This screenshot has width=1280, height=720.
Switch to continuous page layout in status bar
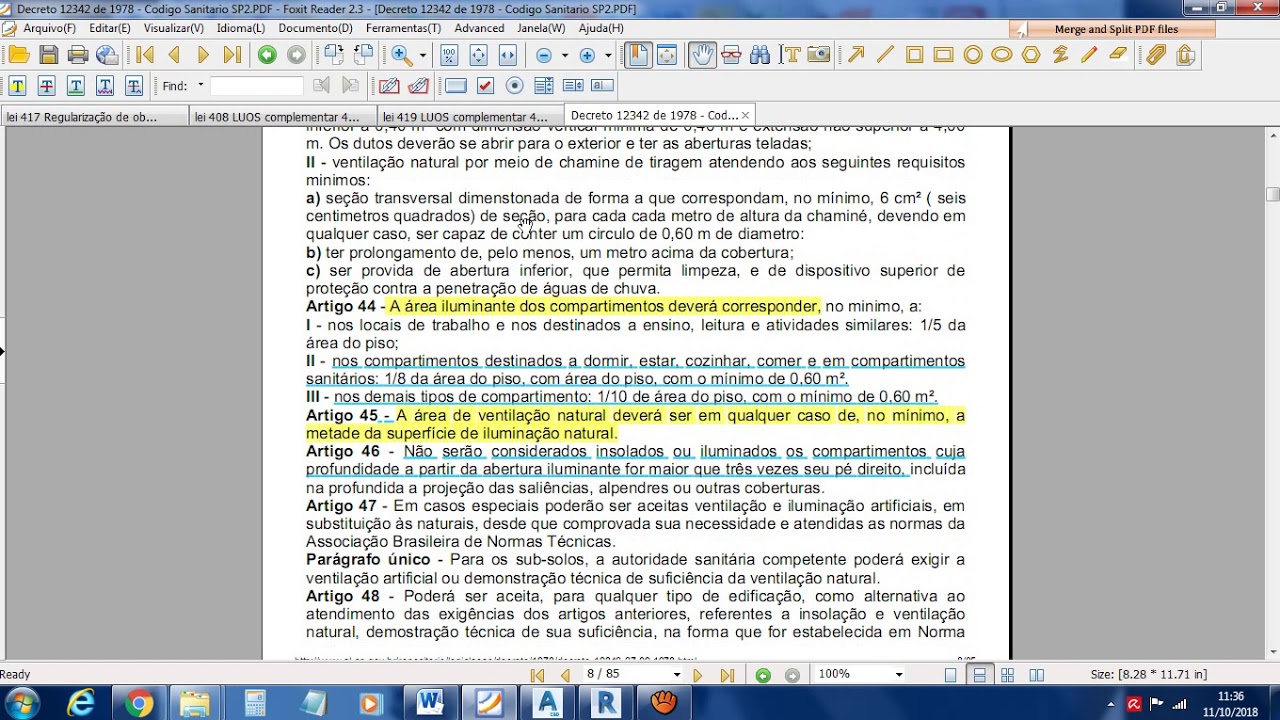pos(979,675)
